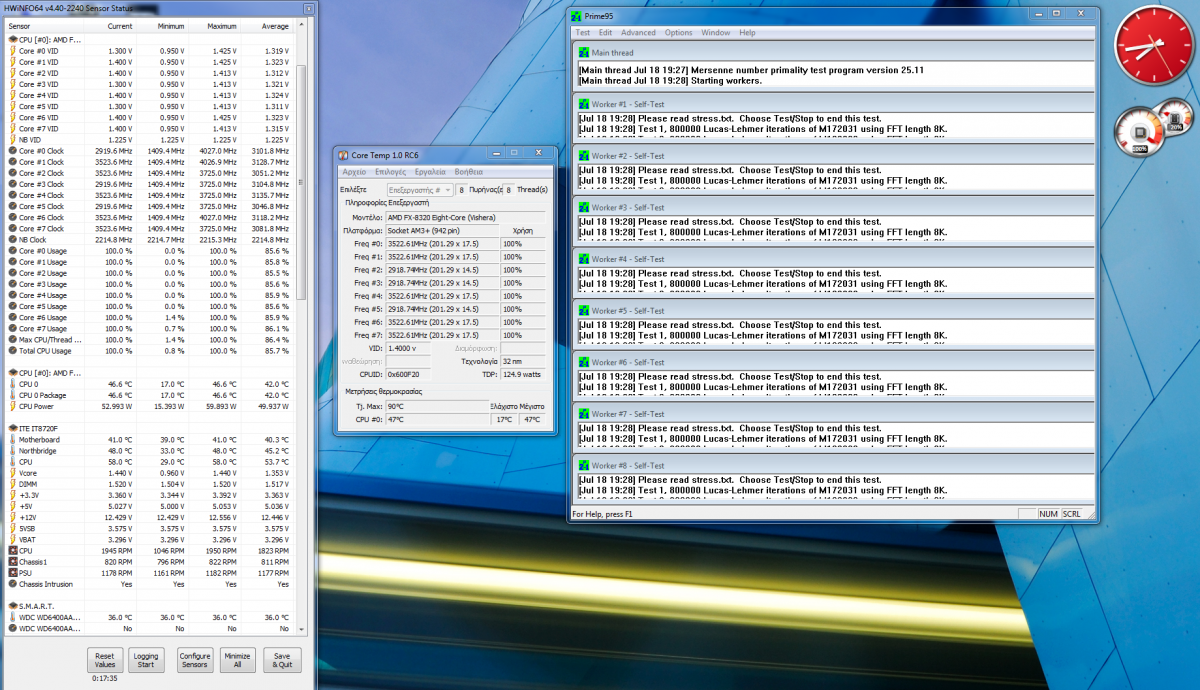Open the Αρχείο menu in Core Temp
The image size is (1200, 690).
(x=354, y=172)
